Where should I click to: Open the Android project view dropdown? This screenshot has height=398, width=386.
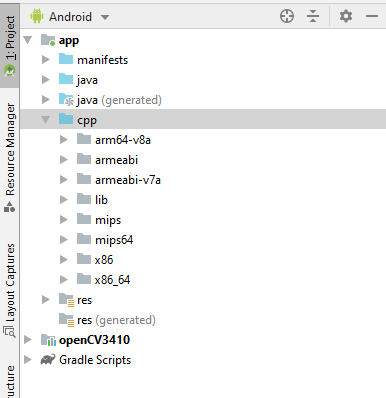pos(105,17)
